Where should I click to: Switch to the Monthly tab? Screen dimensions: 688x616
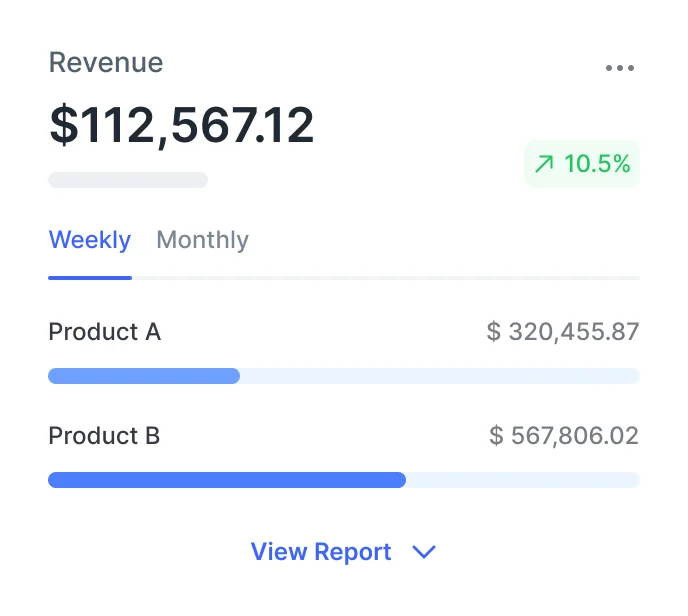tap(203, 240)
